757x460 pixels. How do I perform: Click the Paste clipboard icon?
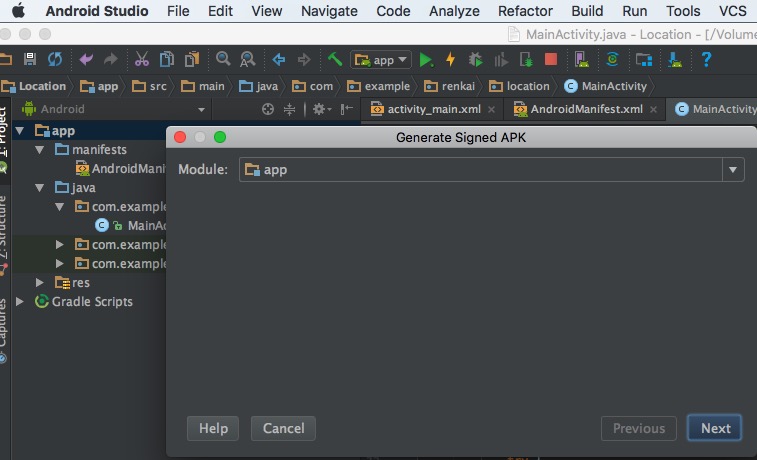click(x=192, y=59)
